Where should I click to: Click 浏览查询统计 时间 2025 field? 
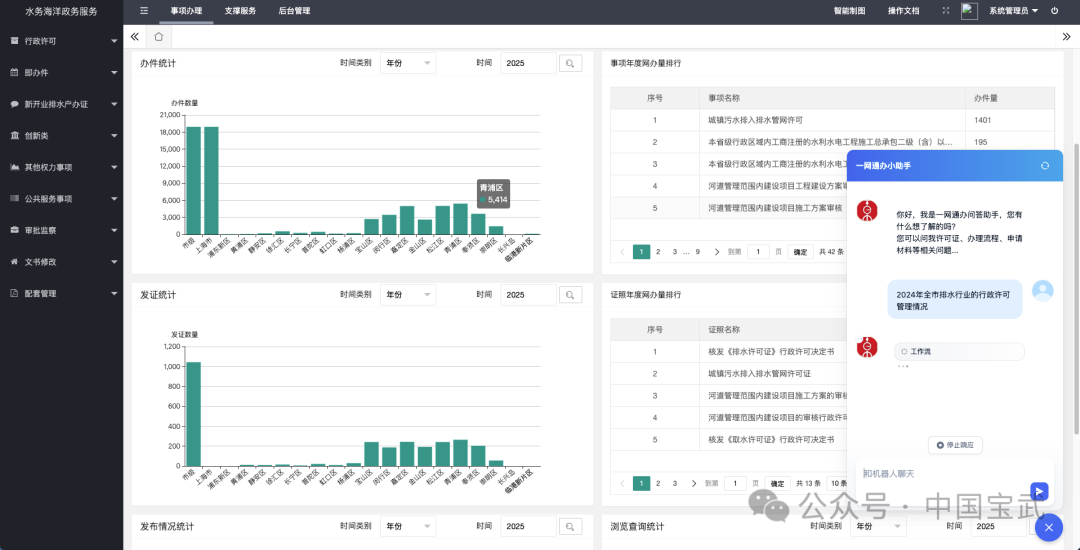click(x=999, y=527)
